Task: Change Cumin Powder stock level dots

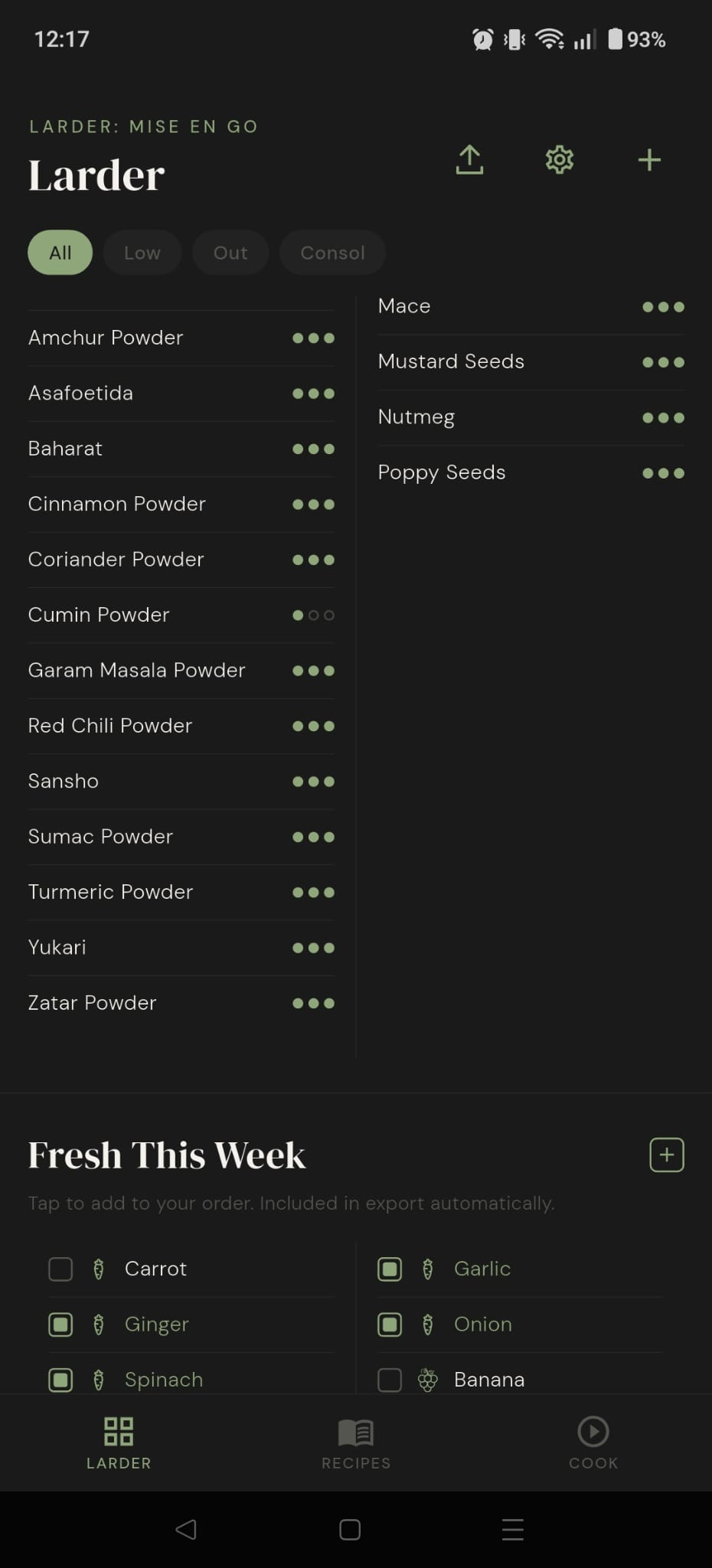Action: coord(313,615)
